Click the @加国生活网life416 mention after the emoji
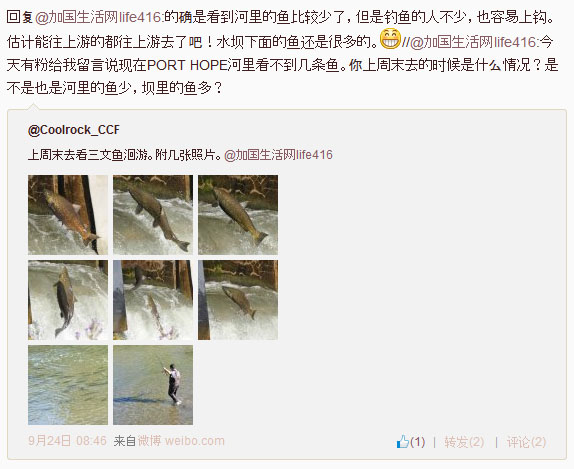The image size is (574, 469). tap(474, 42)
